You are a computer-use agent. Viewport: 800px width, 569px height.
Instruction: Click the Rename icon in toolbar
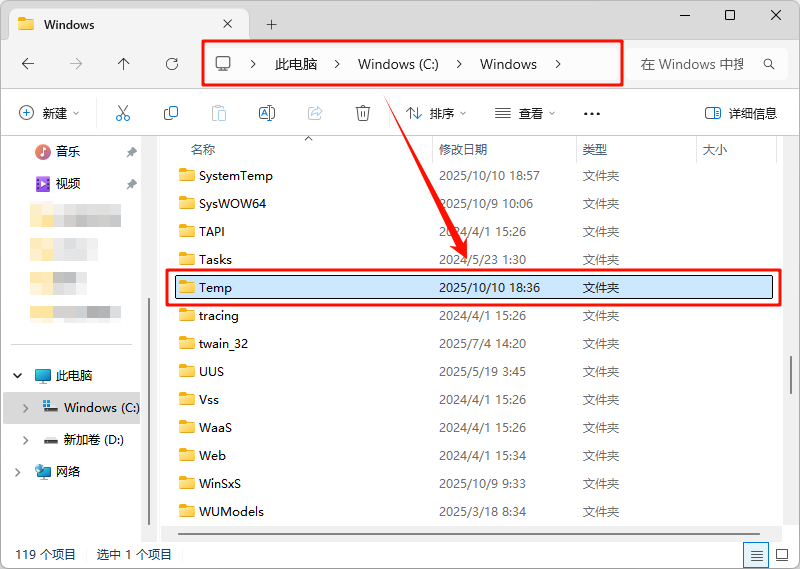[x=267, y=113]
